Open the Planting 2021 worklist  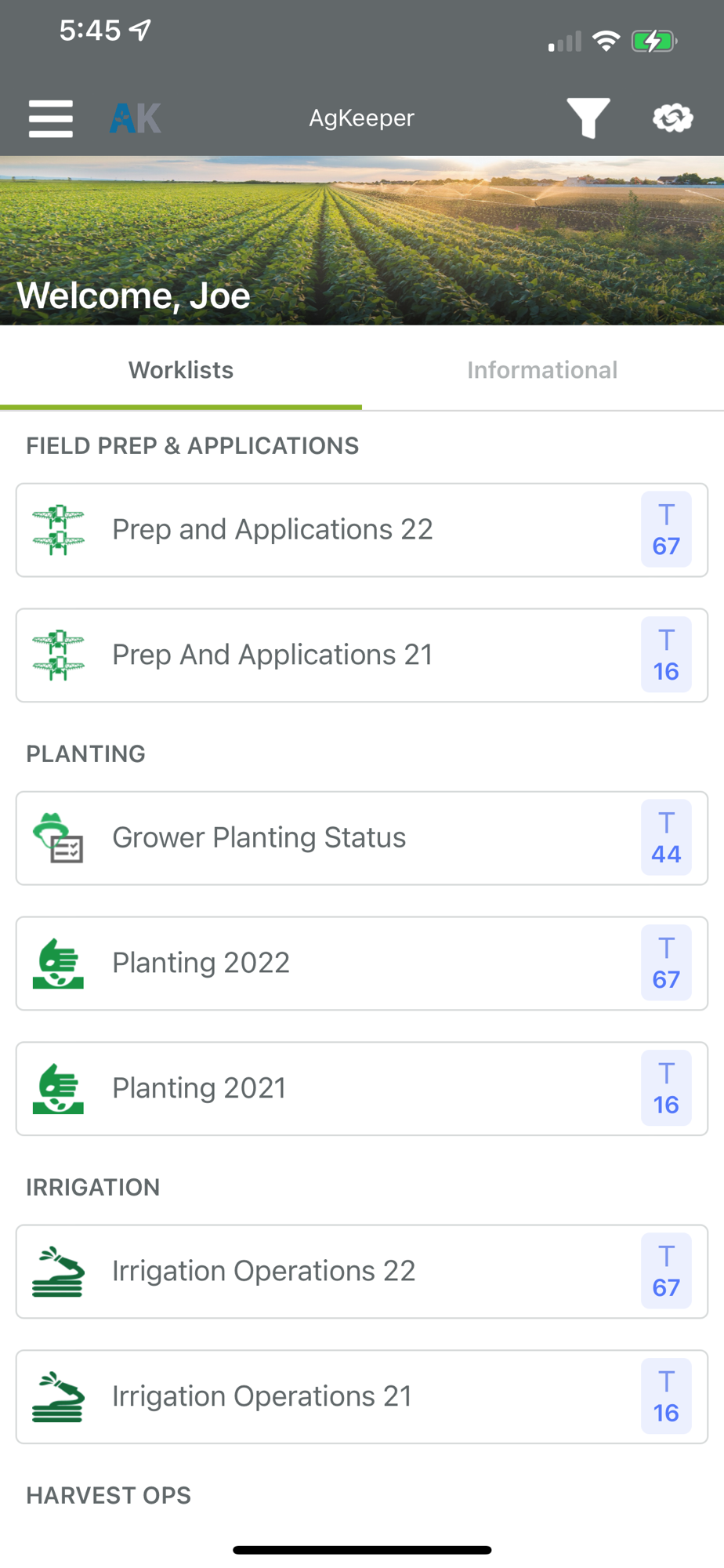tap(199, 1089)
